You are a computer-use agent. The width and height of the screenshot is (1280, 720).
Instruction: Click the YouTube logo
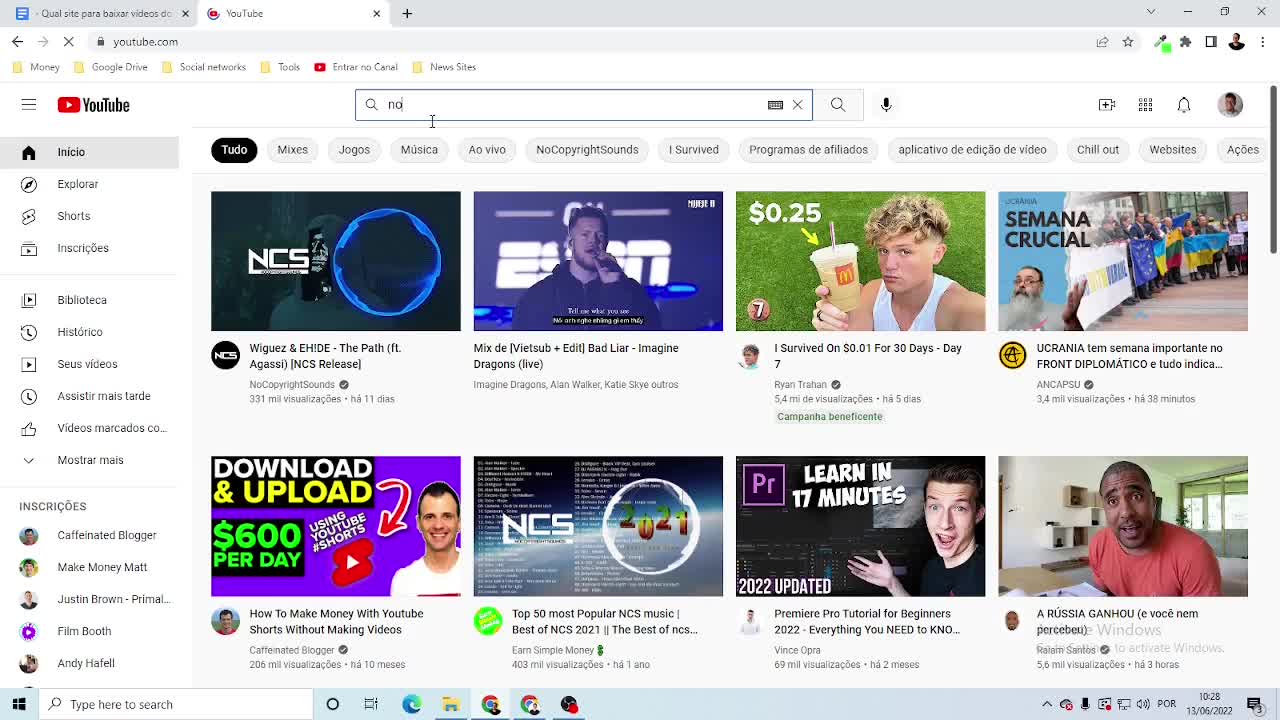[x=93, y=105]
